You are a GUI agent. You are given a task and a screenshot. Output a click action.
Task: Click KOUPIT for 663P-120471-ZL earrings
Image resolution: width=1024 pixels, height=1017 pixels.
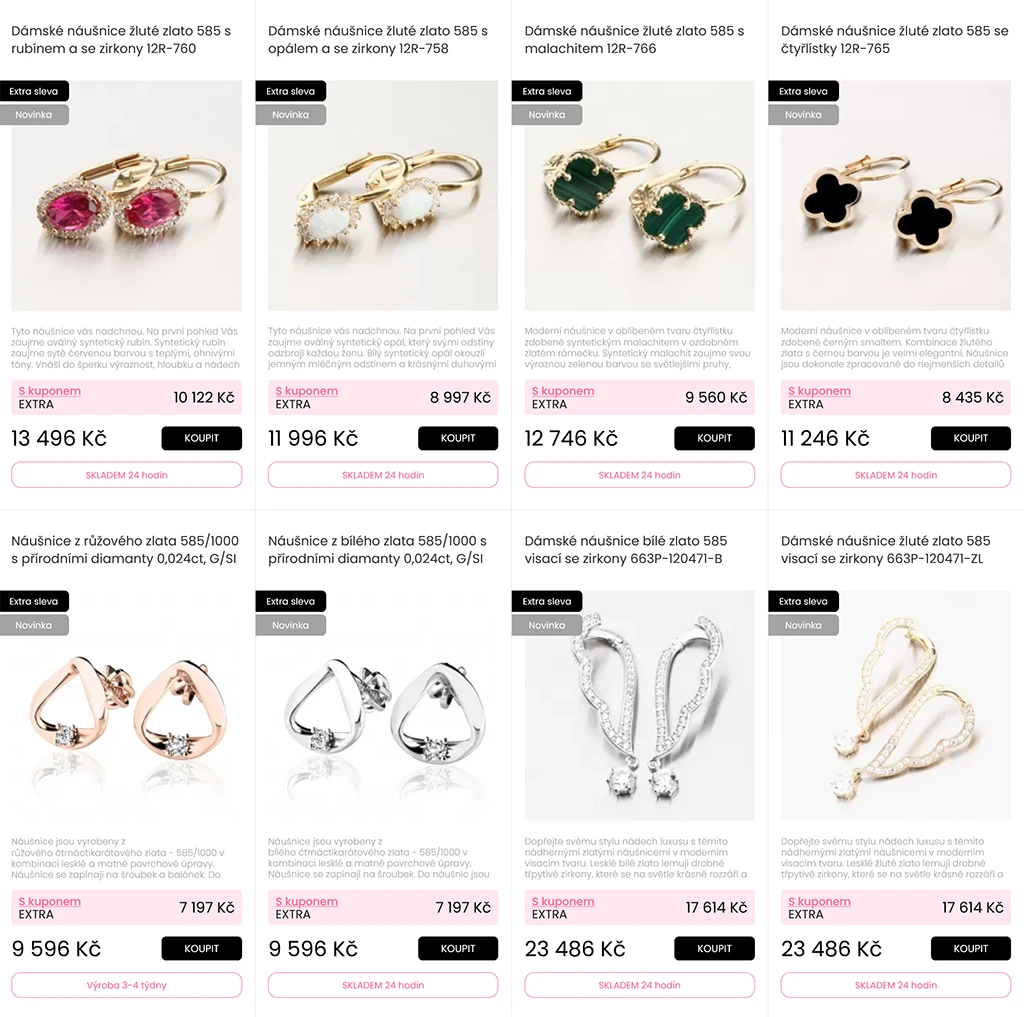click(970, 948)
